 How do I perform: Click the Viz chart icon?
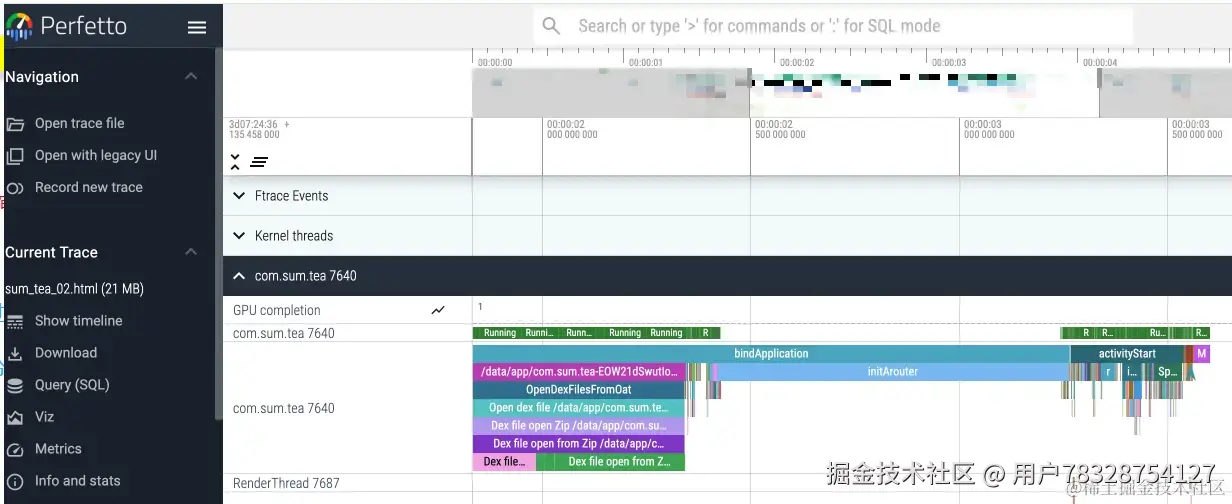tap(15, 417)
